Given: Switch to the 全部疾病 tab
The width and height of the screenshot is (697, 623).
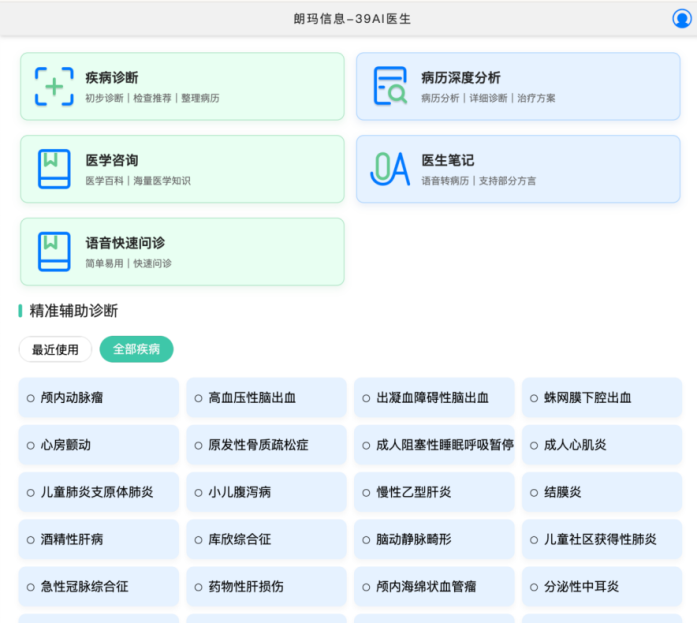Looking at the screenshot, I should click(136, 349).
